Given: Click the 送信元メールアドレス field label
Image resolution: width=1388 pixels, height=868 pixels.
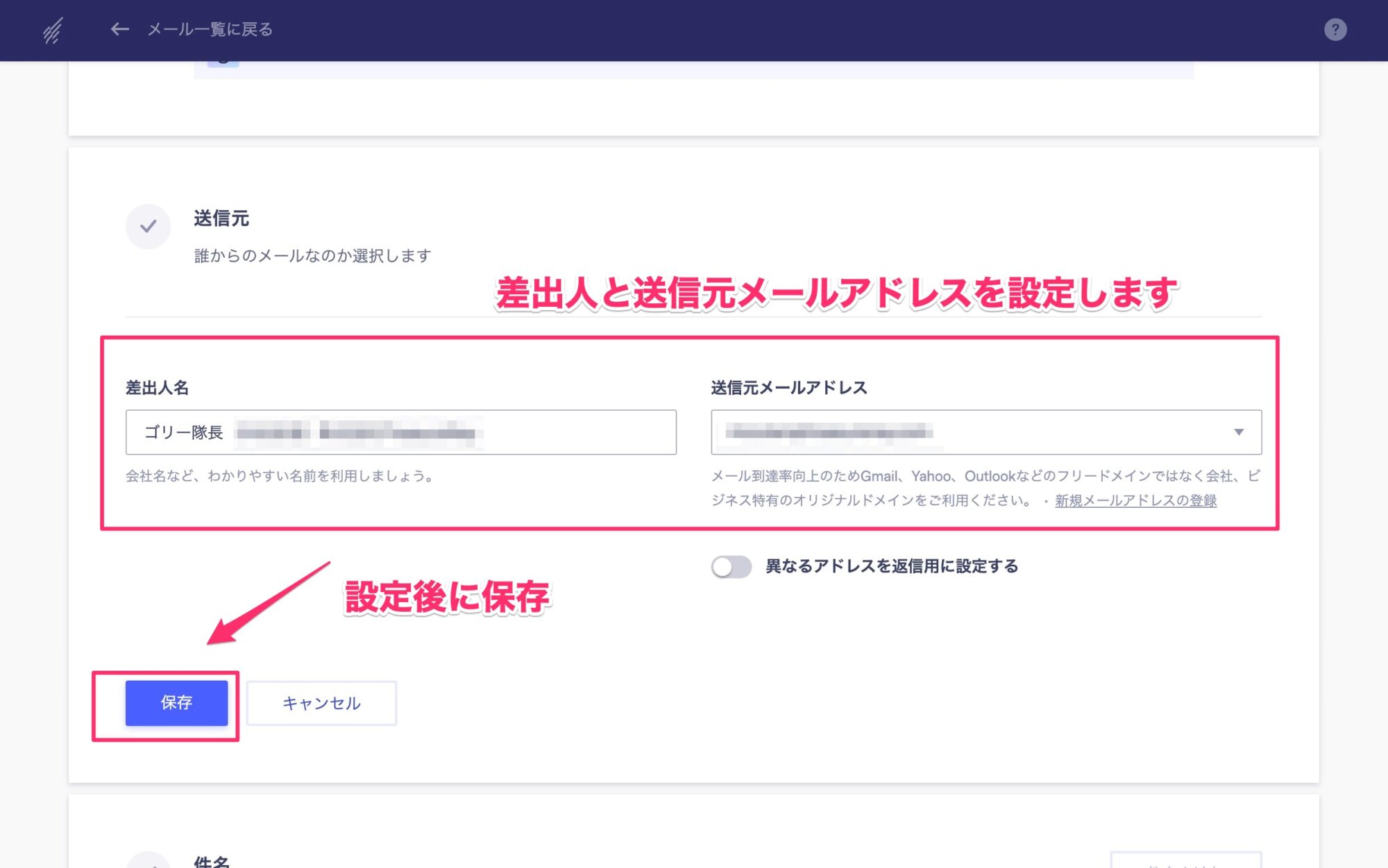Looking at the screenshot, I should (788, 388).
